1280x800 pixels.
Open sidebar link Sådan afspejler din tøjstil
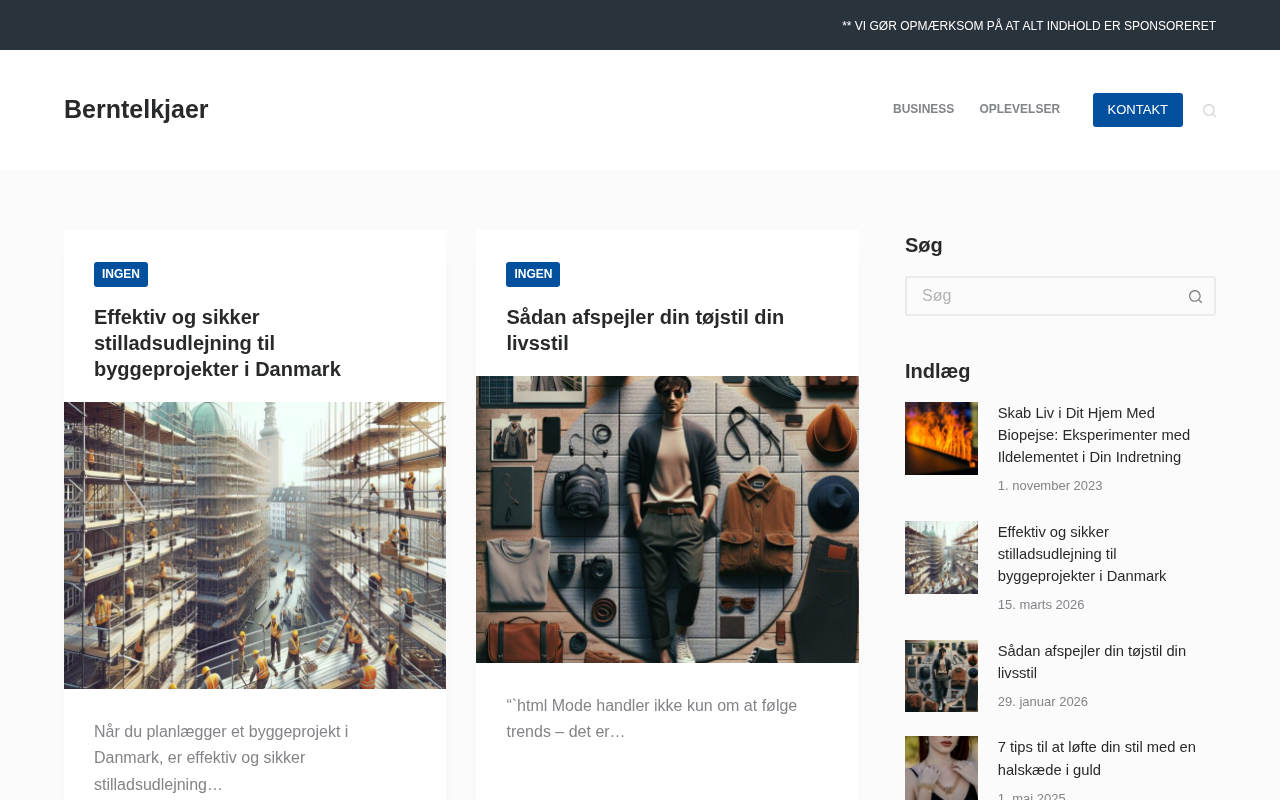(x=1092, y=662)
